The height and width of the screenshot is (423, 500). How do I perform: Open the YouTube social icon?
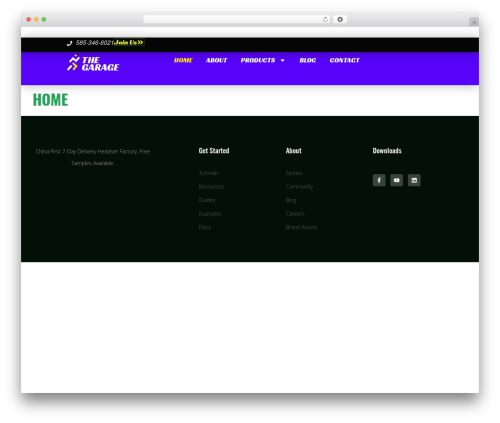396,180
